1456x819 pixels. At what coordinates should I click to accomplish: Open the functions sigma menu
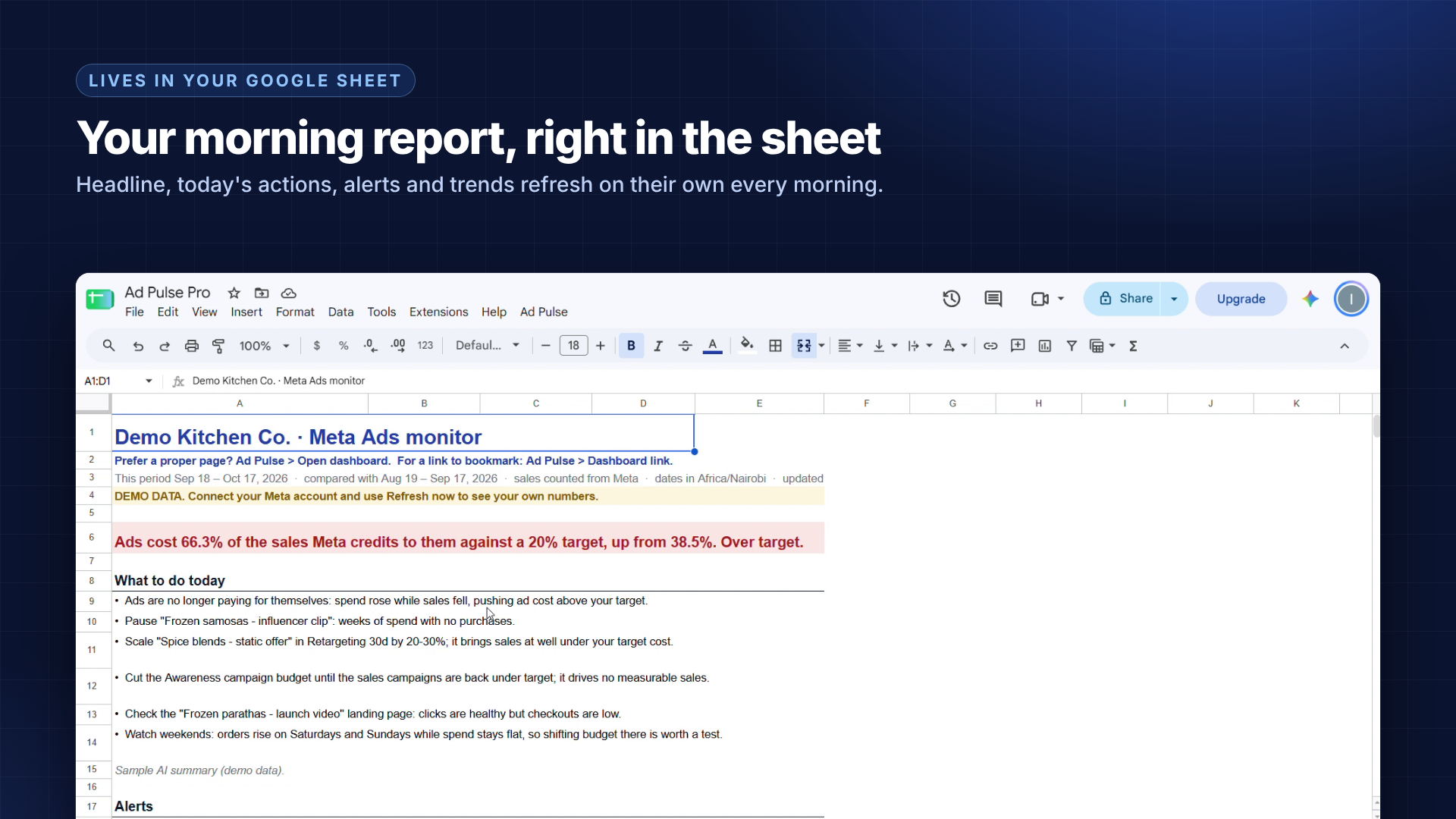(1133, 346)
